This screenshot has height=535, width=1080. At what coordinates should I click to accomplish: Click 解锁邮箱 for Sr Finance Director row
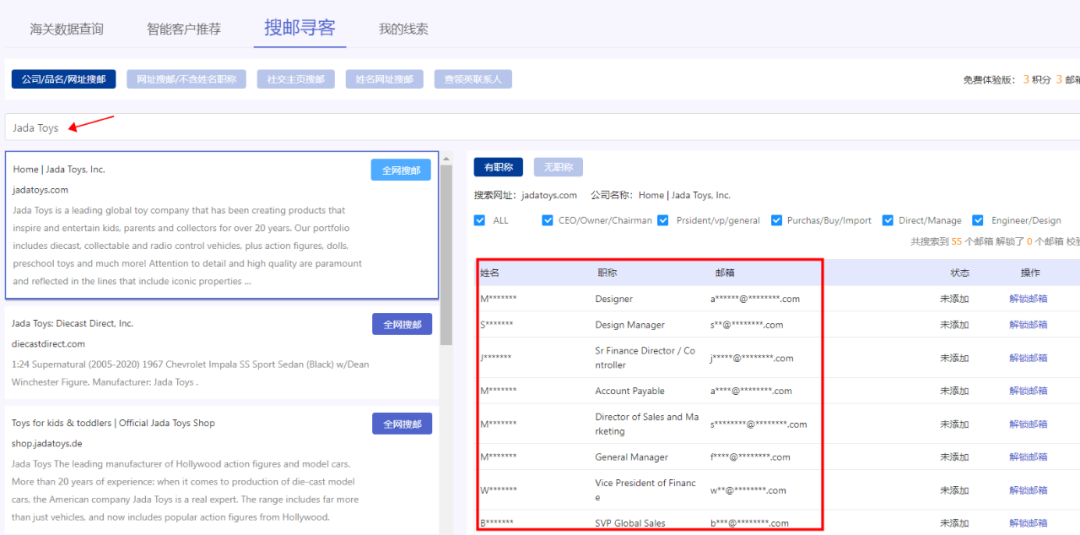1028,357
